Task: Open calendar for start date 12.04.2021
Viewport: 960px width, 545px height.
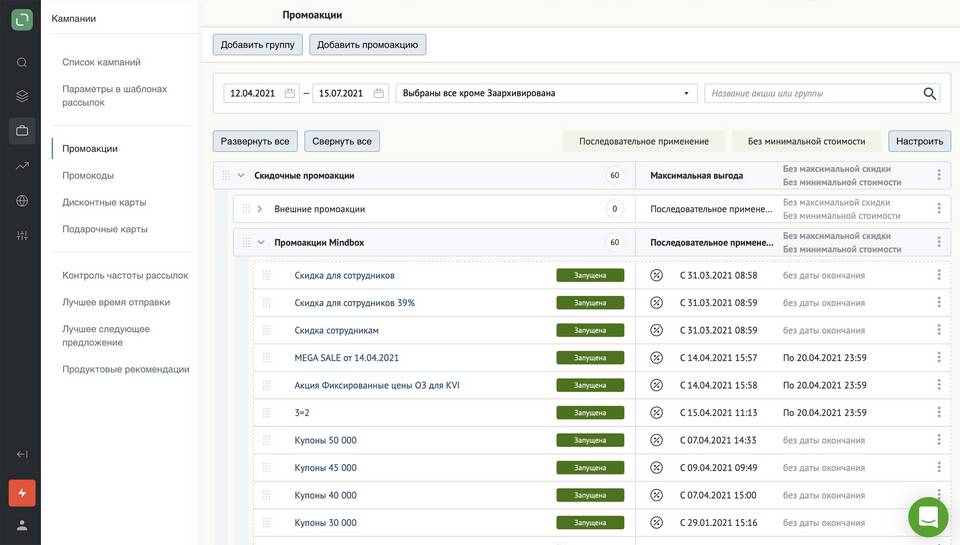Action: (x=290, y=93)
